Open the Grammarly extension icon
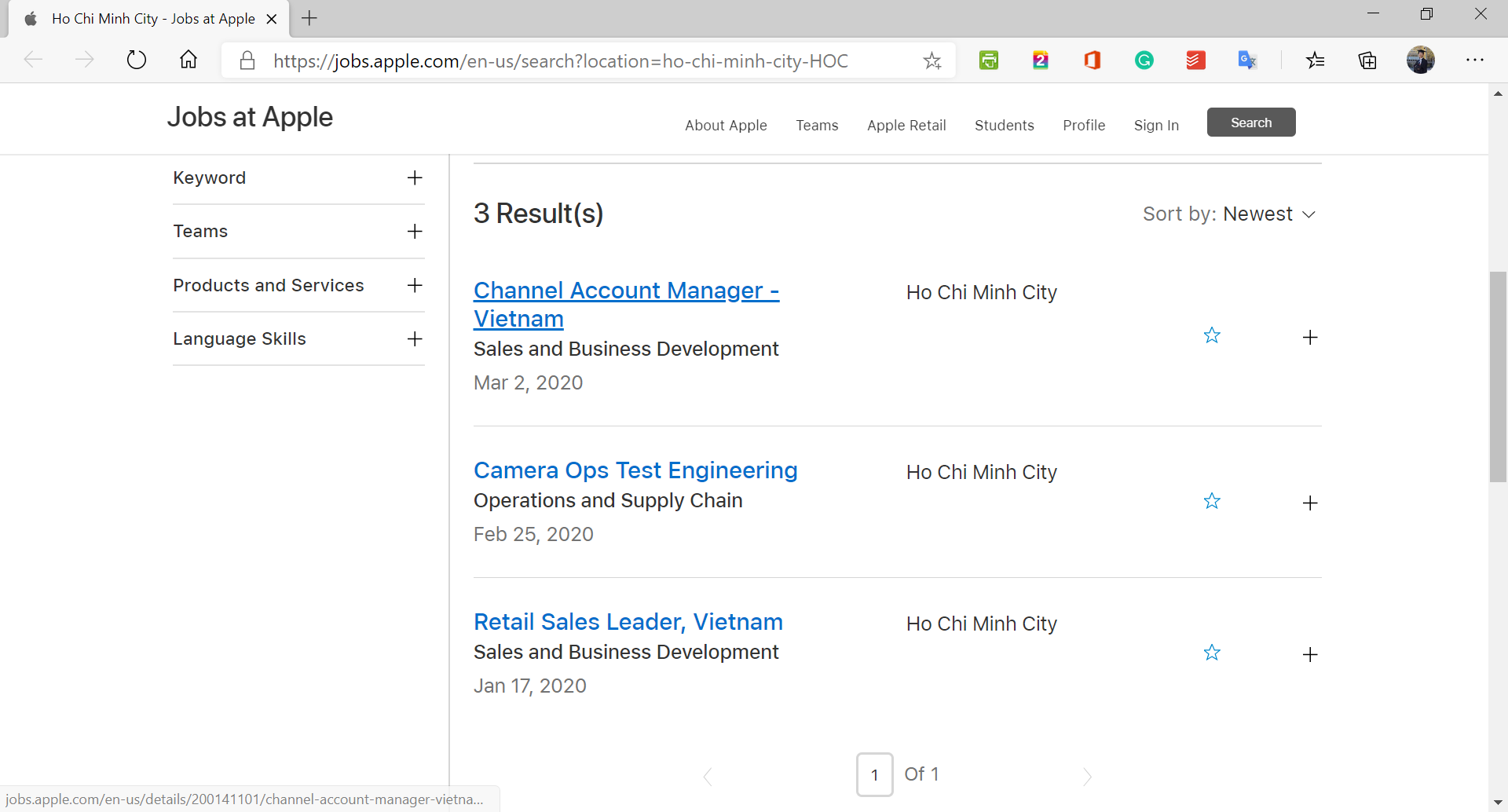Viewport: 1508px width, 812px height. (1144, 60)
